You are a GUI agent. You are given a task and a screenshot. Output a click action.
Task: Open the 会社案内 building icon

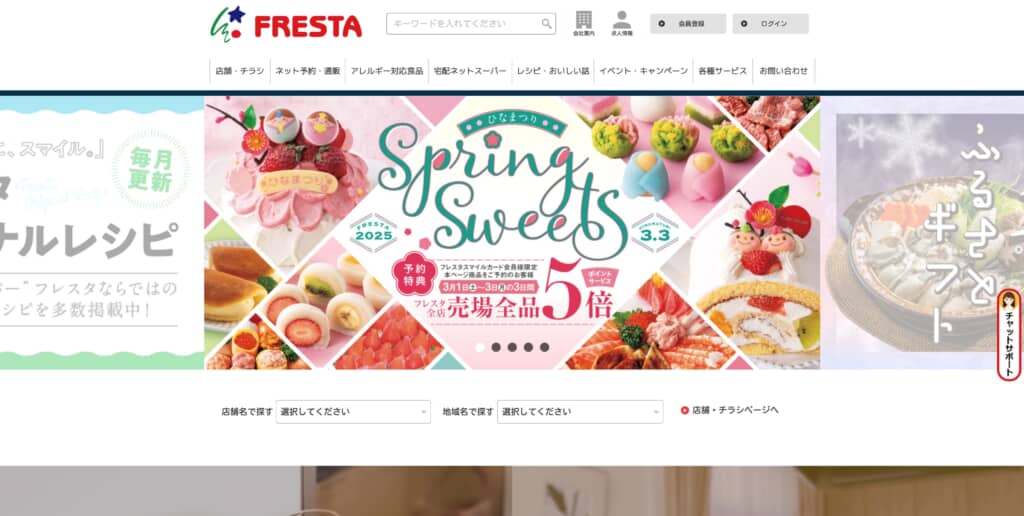pos(584,24)
